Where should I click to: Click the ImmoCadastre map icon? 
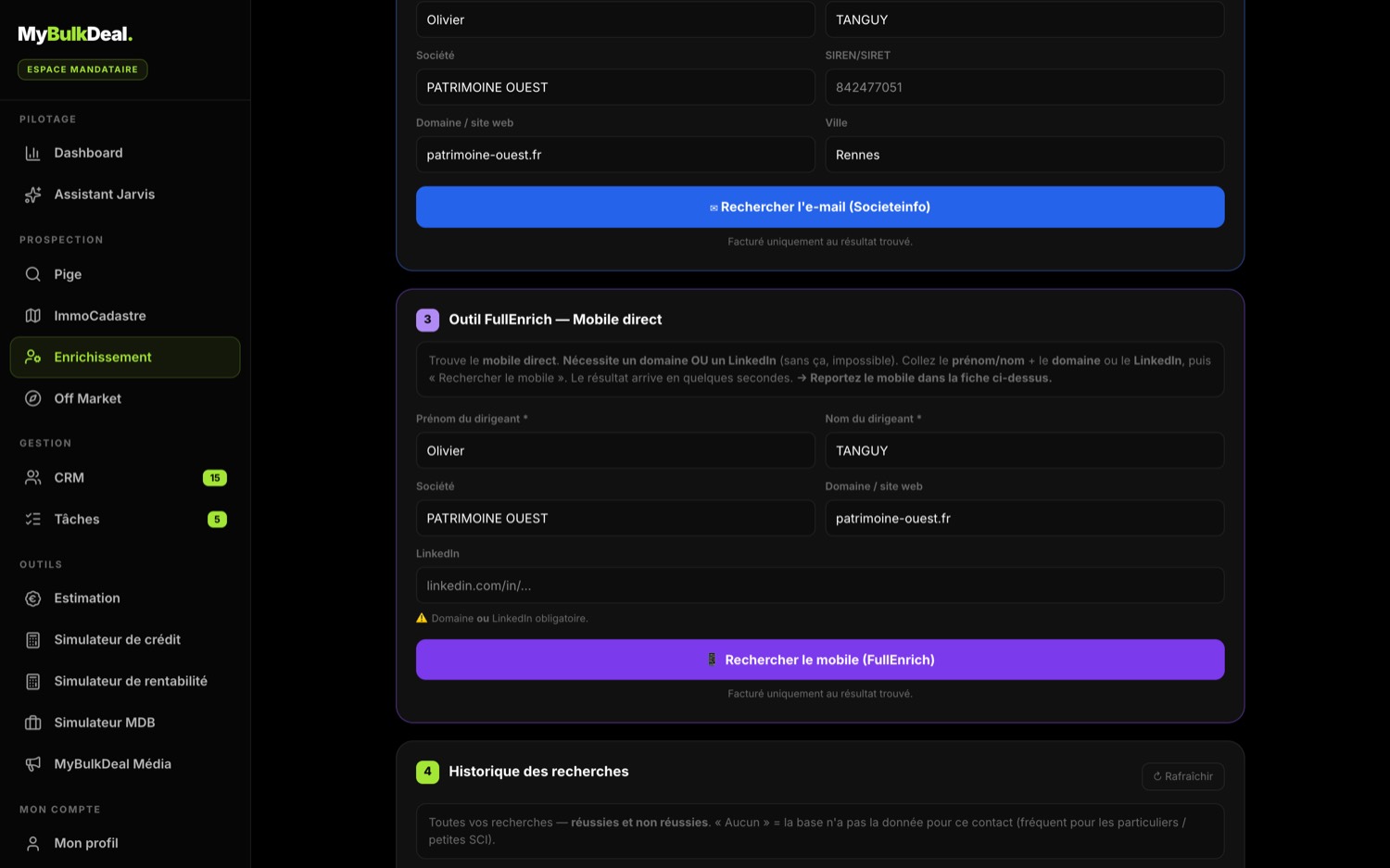(x=32, y=316)
